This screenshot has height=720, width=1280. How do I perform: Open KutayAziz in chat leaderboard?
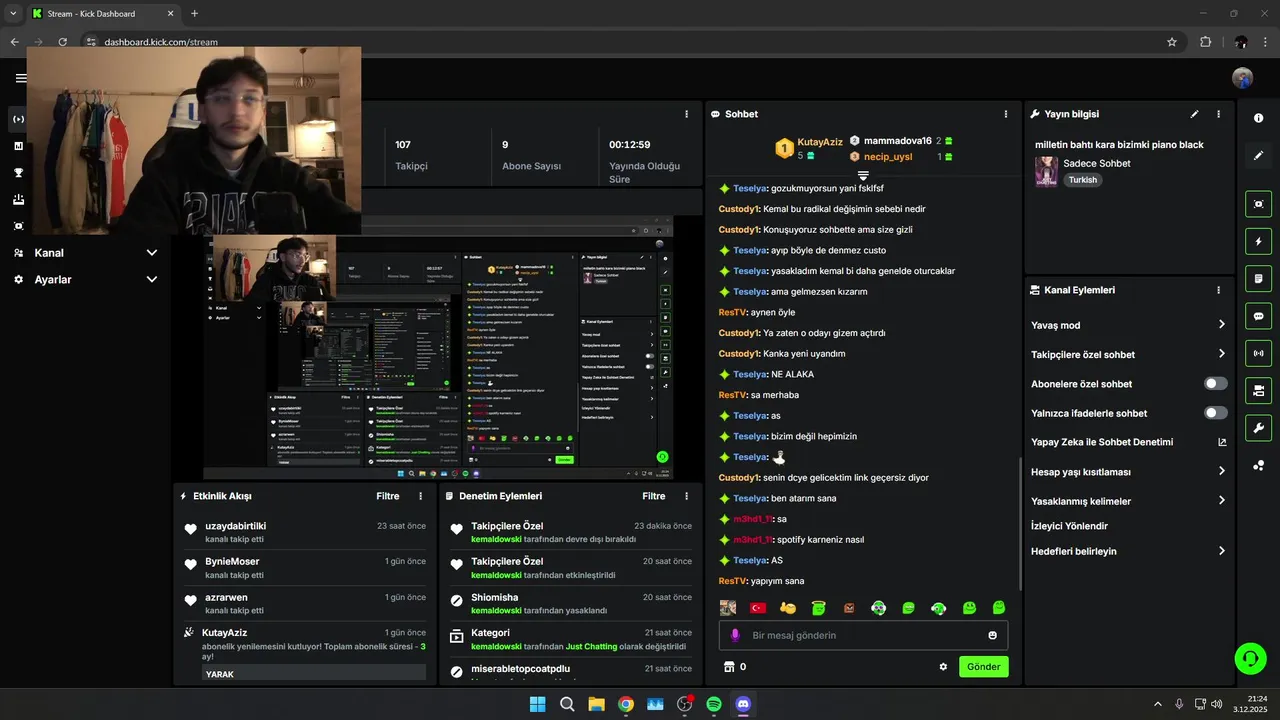[x=820, y=142]
